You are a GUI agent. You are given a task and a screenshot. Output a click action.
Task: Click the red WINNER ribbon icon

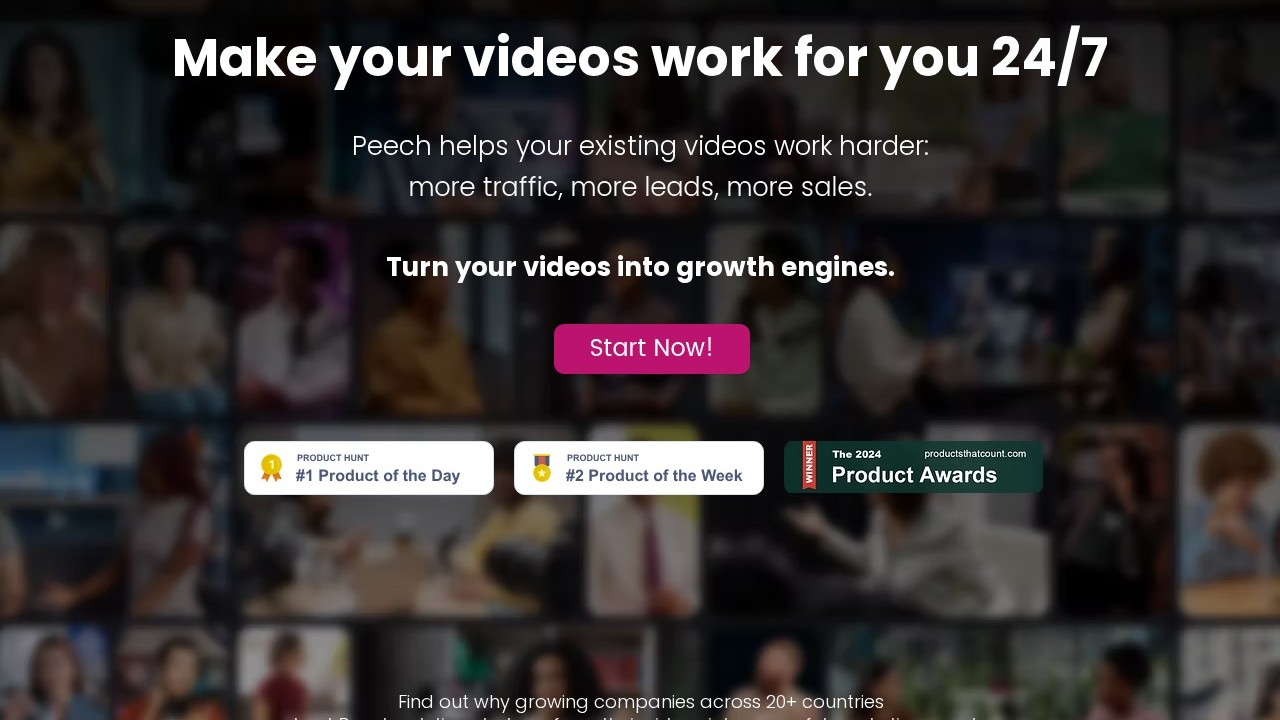[809, 465]
